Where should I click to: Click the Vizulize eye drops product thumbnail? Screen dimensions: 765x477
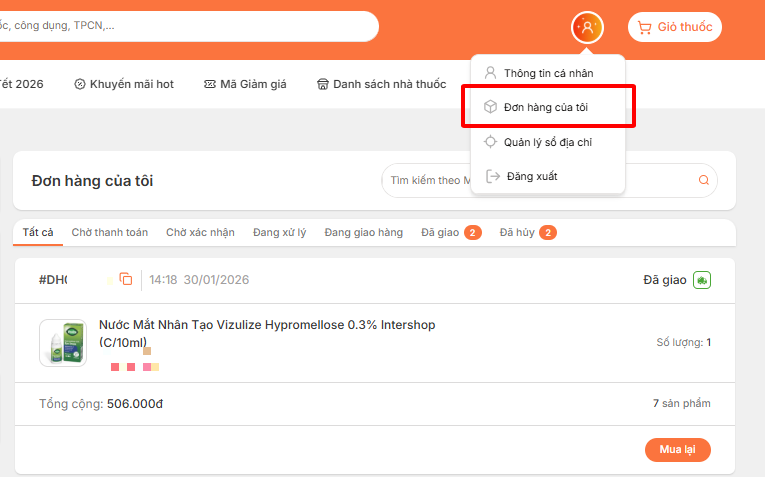coord(62,343)
